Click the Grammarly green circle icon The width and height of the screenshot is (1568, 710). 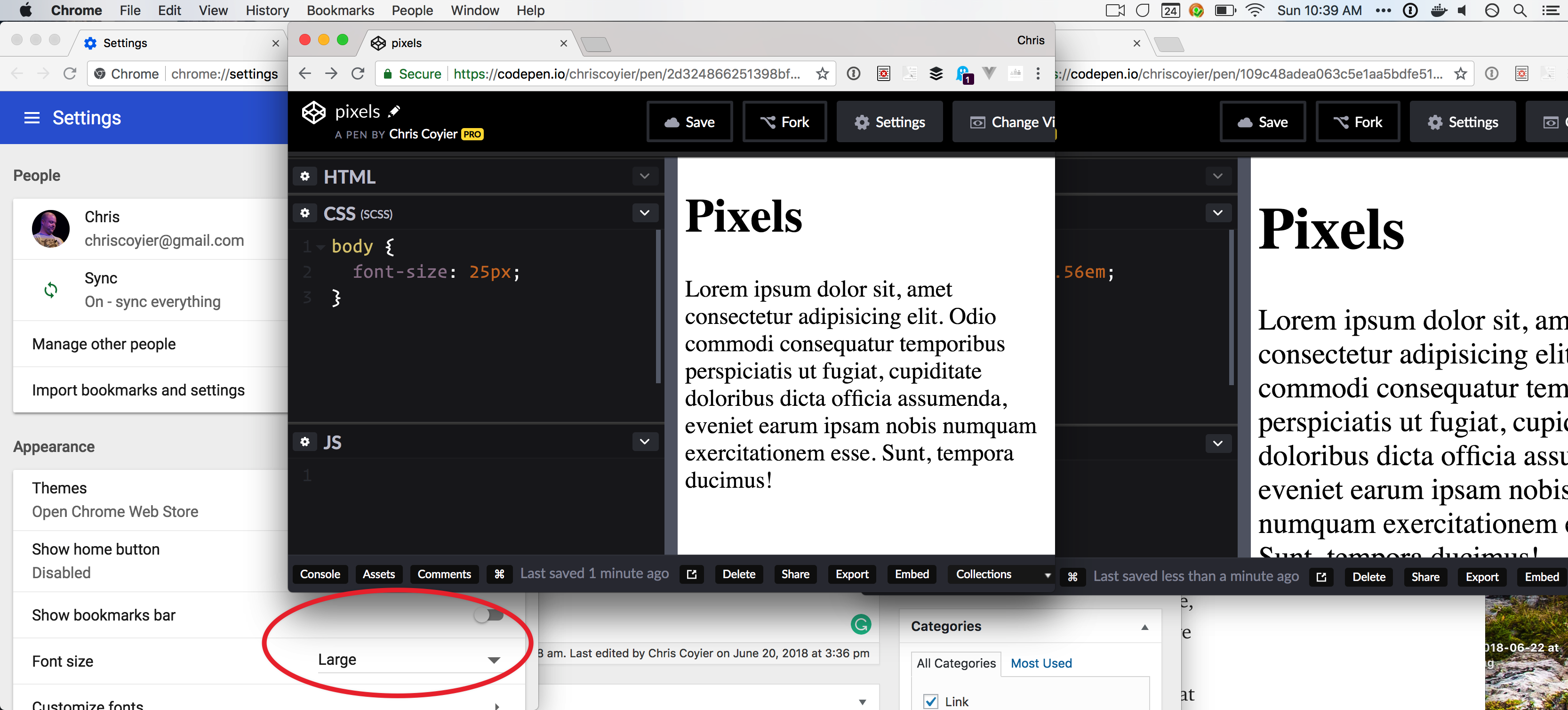pos(860,624)
